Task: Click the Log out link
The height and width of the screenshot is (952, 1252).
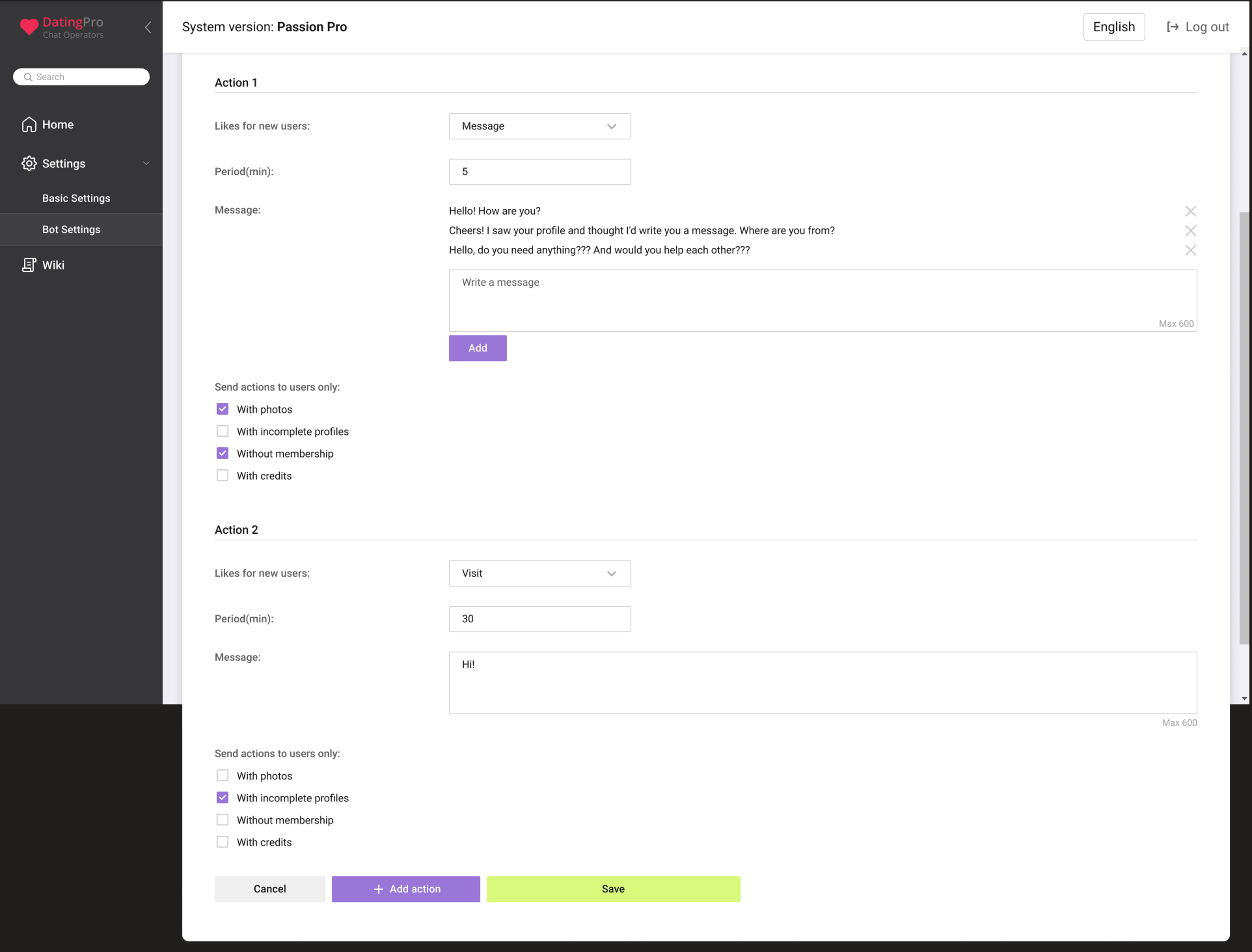Action: 1198,27
